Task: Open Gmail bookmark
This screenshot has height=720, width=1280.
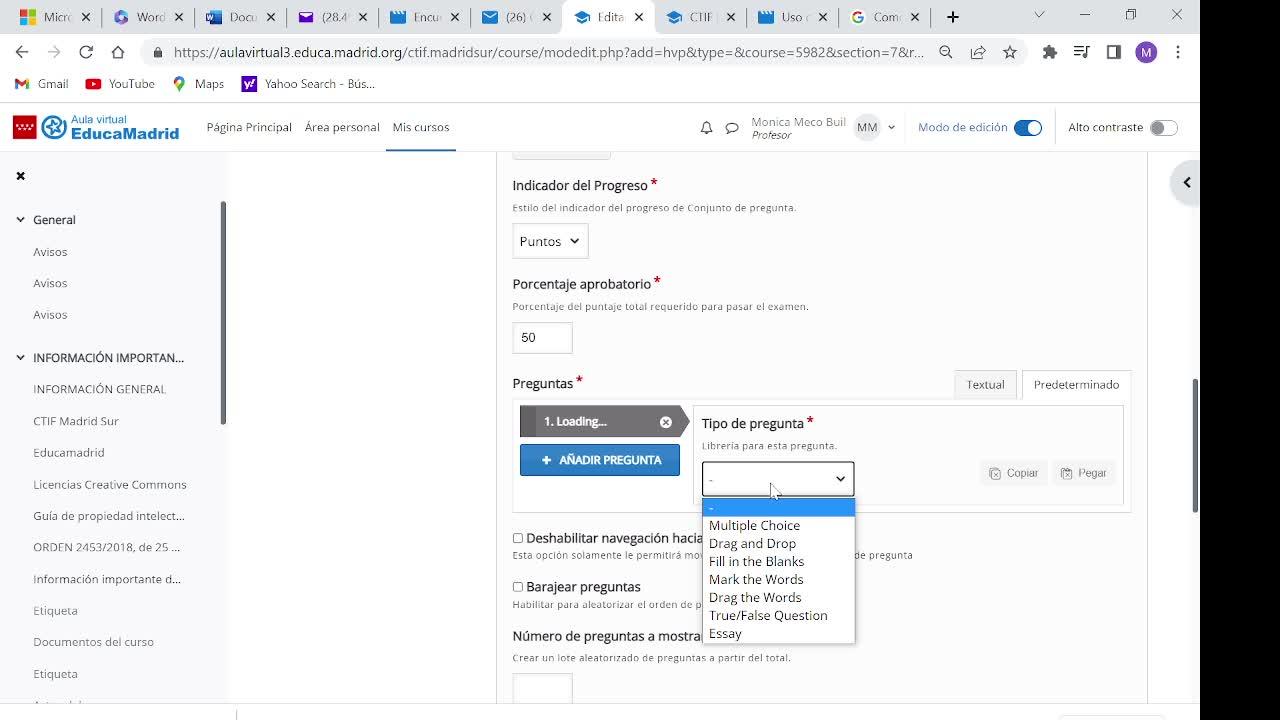Action: (x=41, y=84)
